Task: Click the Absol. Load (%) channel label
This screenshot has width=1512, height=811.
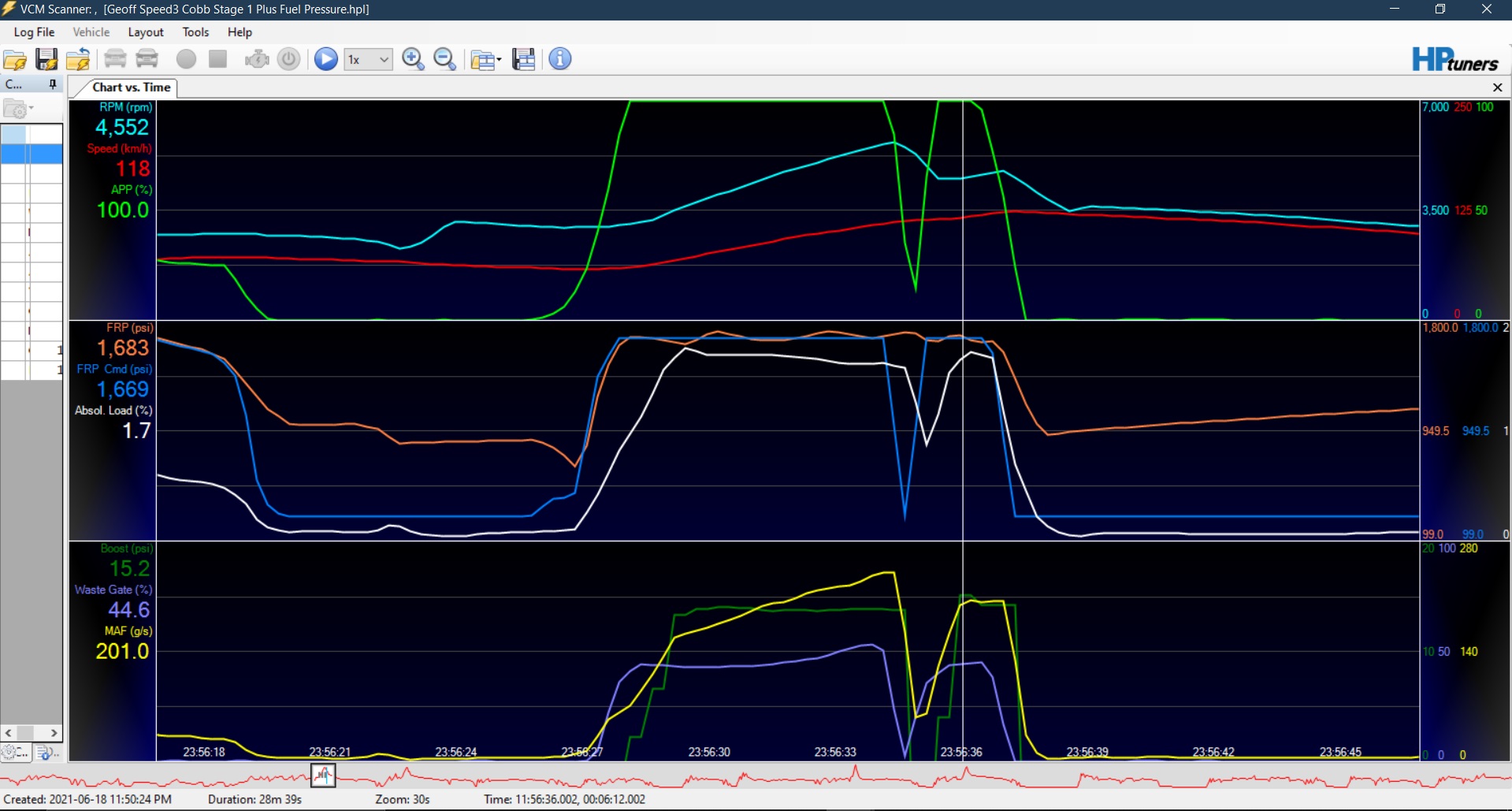Action: [x=113, y=411]
